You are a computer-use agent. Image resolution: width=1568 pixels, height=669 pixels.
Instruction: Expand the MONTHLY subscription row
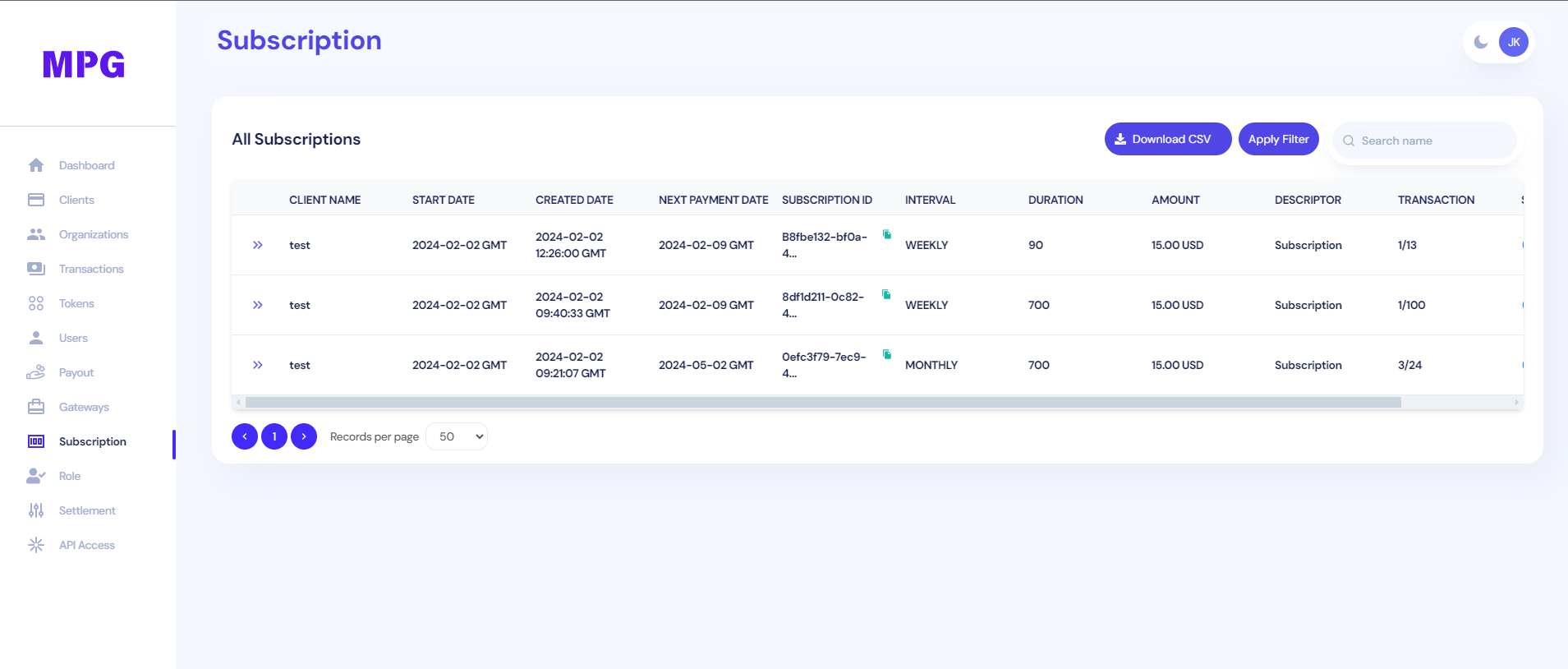point(258,365)
